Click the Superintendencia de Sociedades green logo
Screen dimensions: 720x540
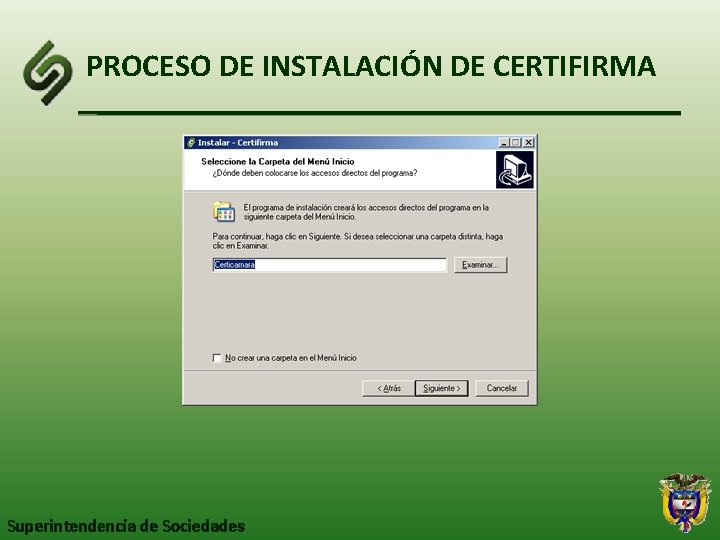coord(48,73)
